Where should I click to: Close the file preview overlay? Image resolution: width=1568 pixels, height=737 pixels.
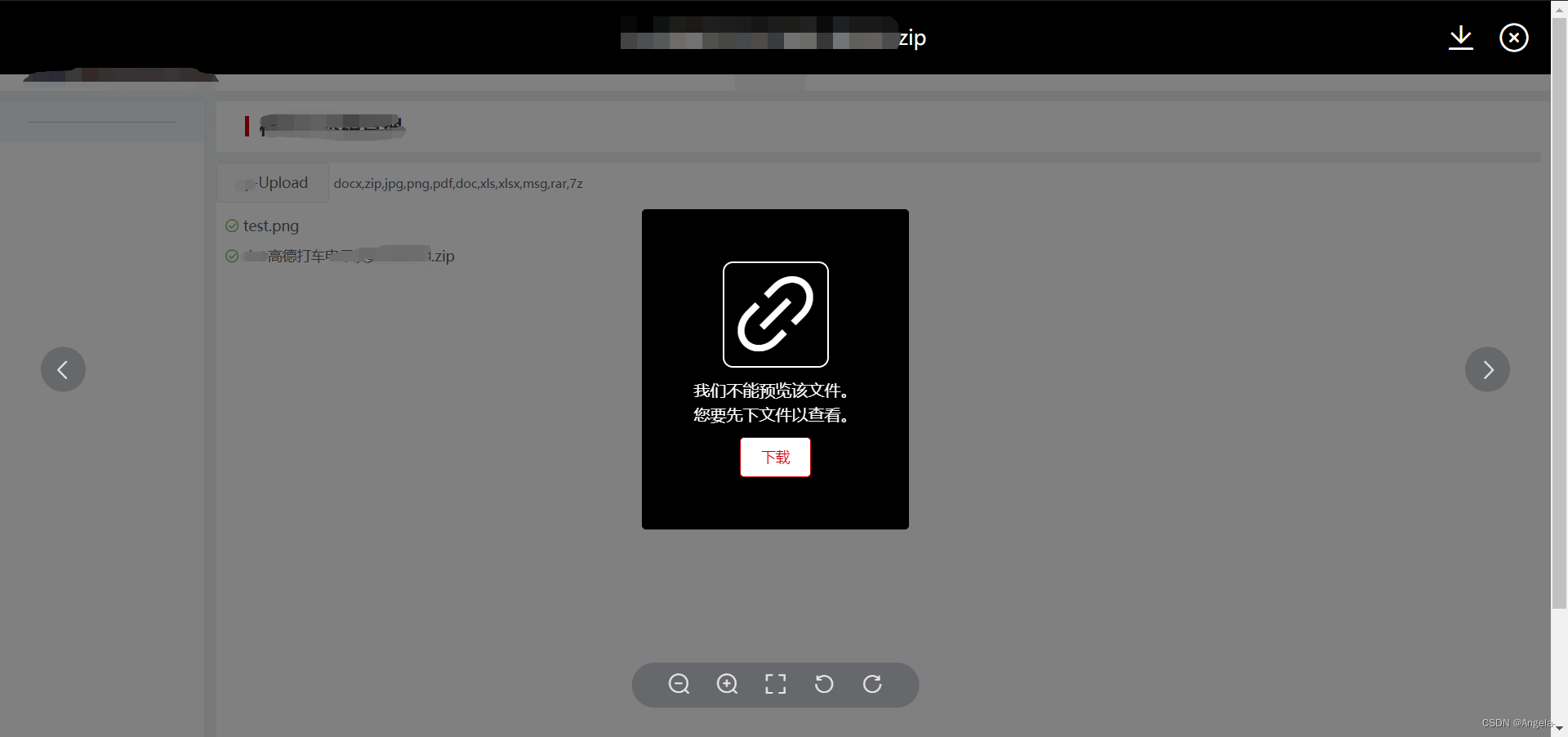pos(1513,38)
